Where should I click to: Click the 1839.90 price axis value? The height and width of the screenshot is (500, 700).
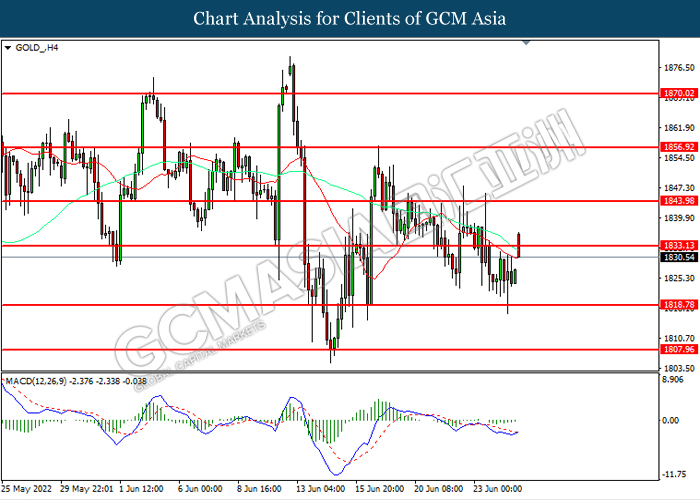[x=679, y=218]
